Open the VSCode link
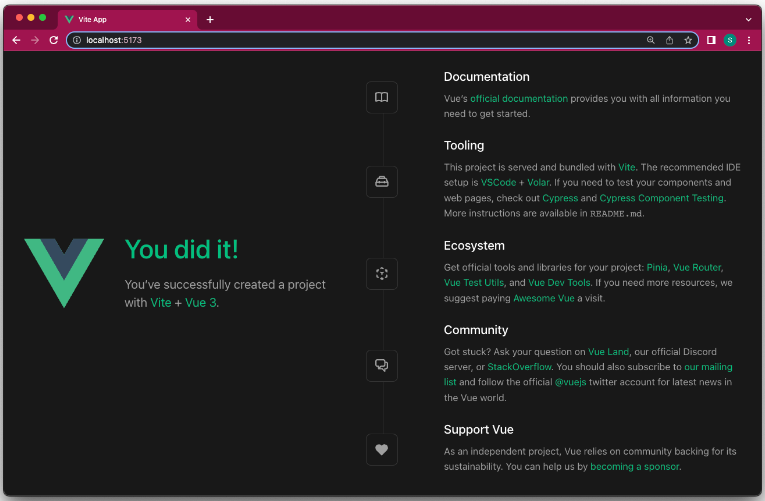Image resolution: width=765 pixels, height=501 pixels. click(498, 182)
